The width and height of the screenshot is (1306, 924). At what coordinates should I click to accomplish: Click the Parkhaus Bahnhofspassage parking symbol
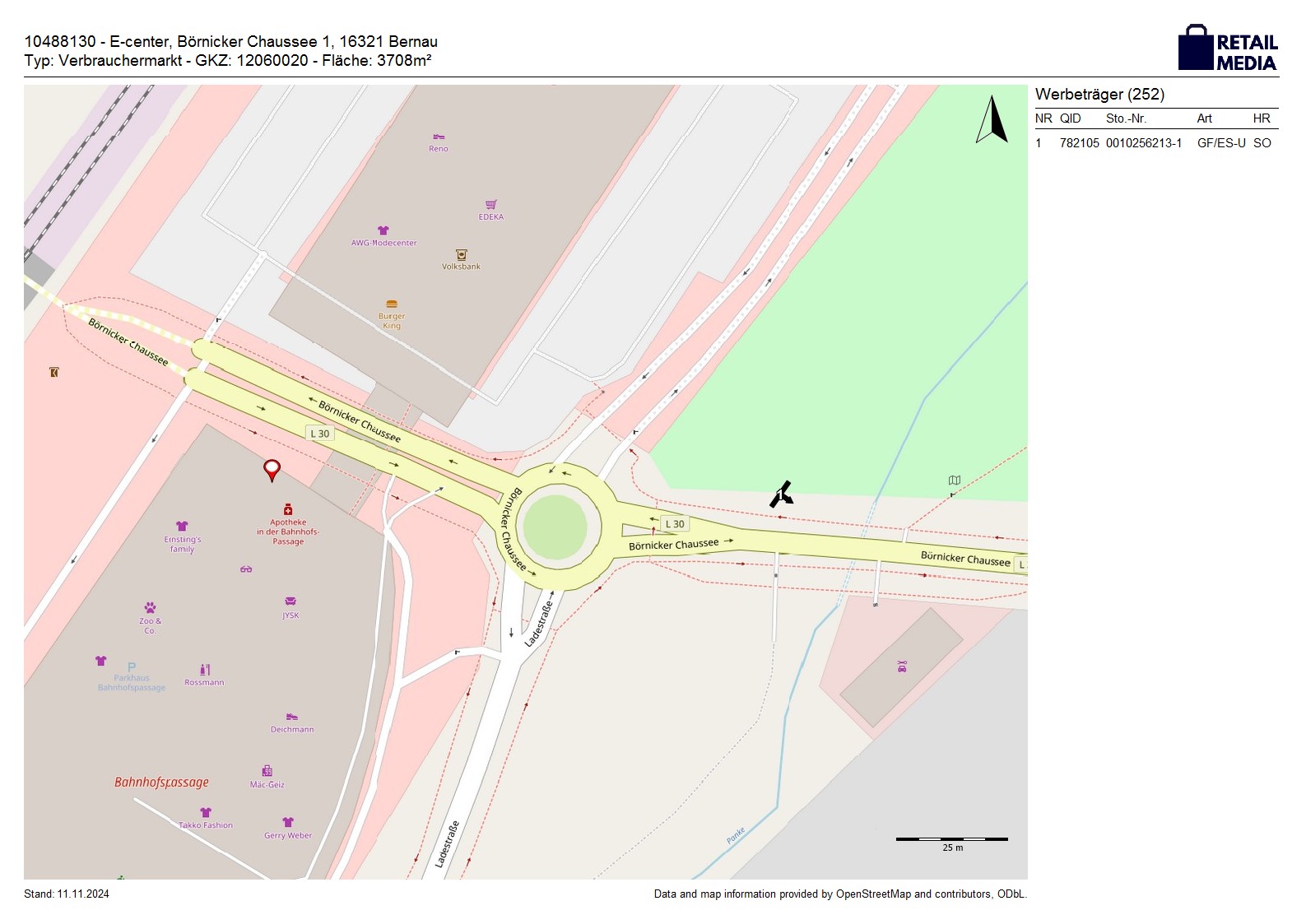[x=132, y=667]
